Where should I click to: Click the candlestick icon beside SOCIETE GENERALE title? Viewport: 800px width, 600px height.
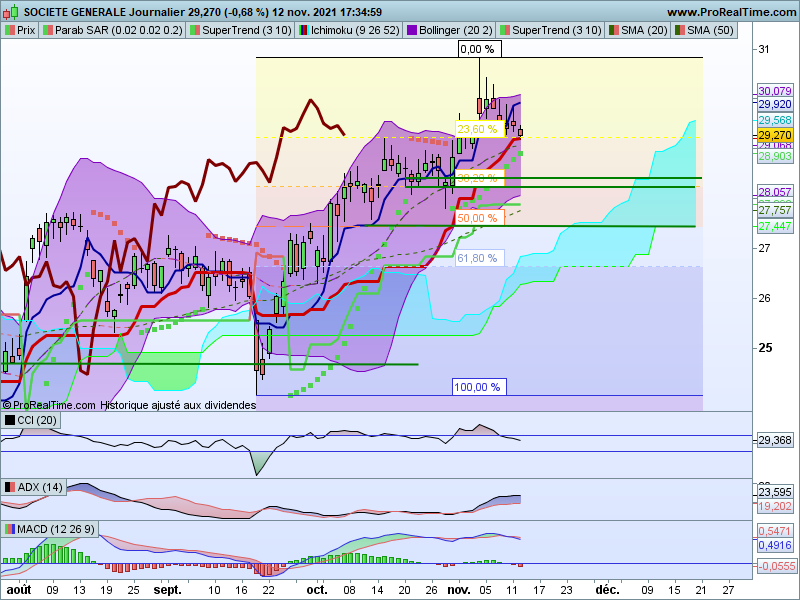click(x=11, y=11)
